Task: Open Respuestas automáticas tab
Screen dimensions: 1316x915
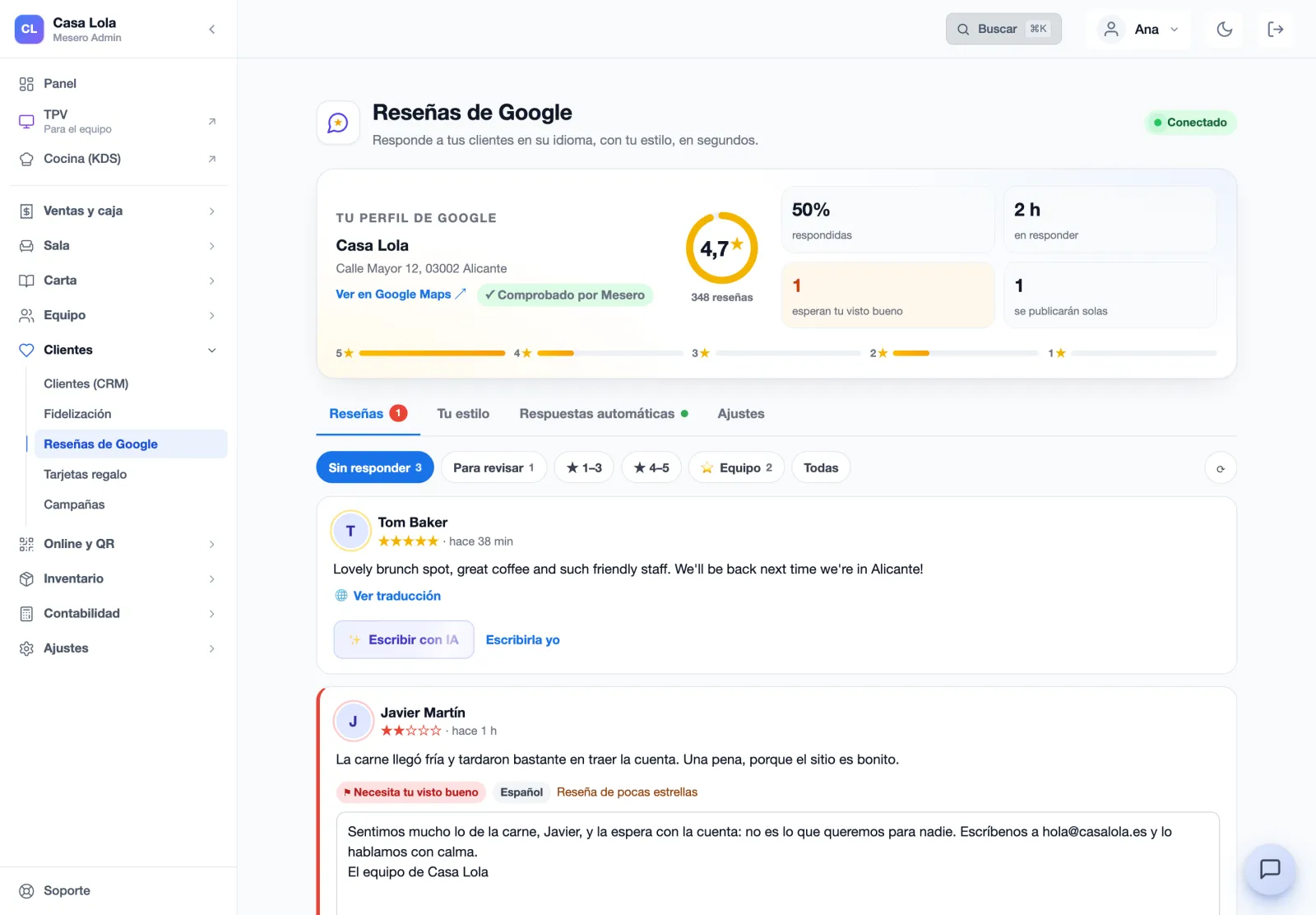Action: pos(604,414)
